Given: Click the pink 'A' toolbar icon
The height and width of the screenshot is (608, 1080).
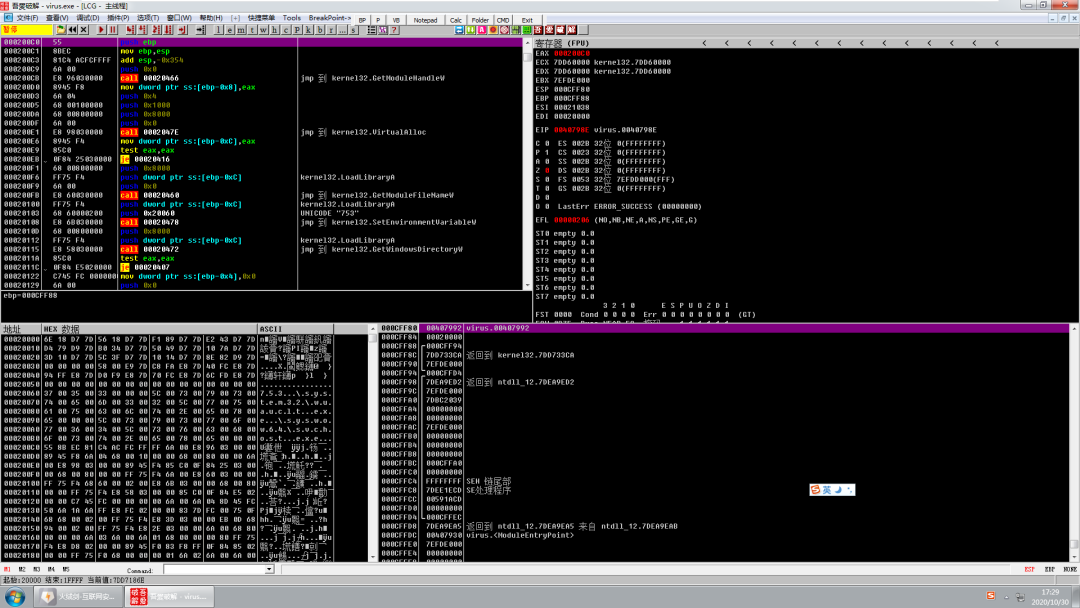Looking at the screenshot, I should (481, 30).
